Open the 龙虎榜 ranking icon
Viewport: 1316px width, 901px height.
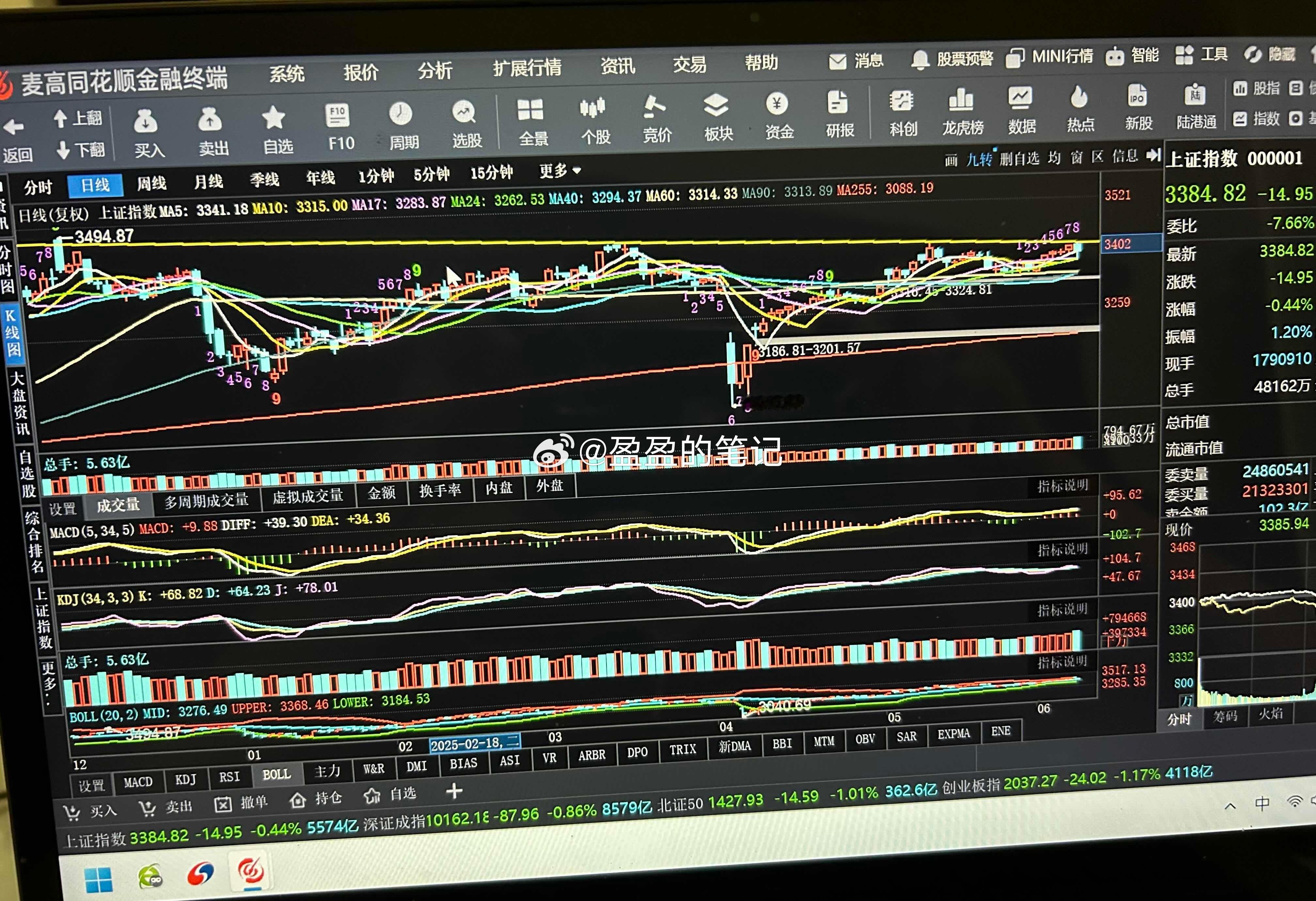coord(960,99)
